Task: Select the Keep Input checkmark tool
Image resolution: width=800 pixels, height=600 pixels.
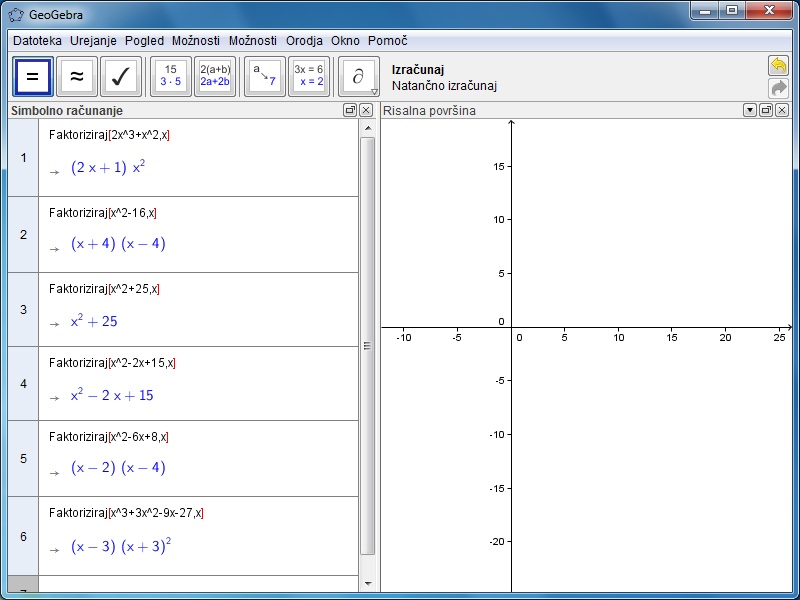Action: [121, 77]
